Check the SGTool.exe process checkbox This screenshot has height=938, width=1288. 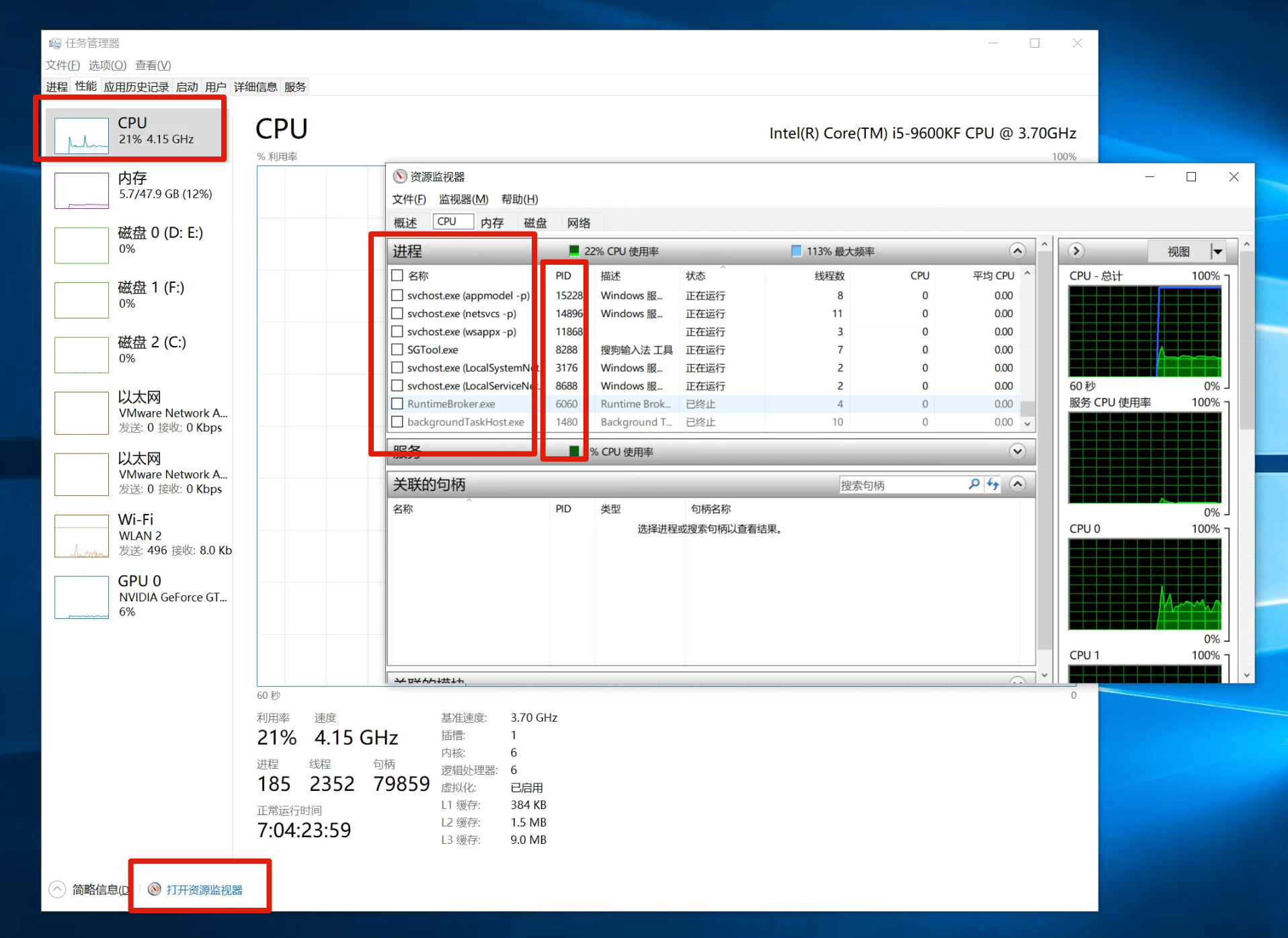click(x=397, y=350)
